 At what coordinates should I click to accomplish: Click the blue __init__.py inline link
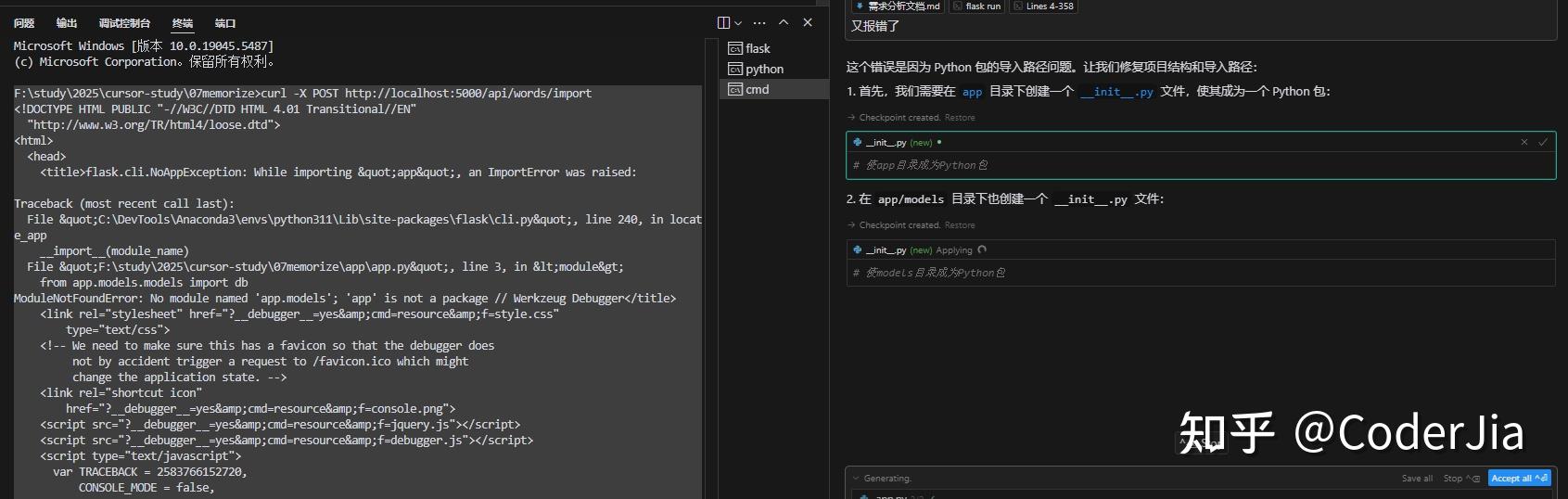pos(1116,92)
